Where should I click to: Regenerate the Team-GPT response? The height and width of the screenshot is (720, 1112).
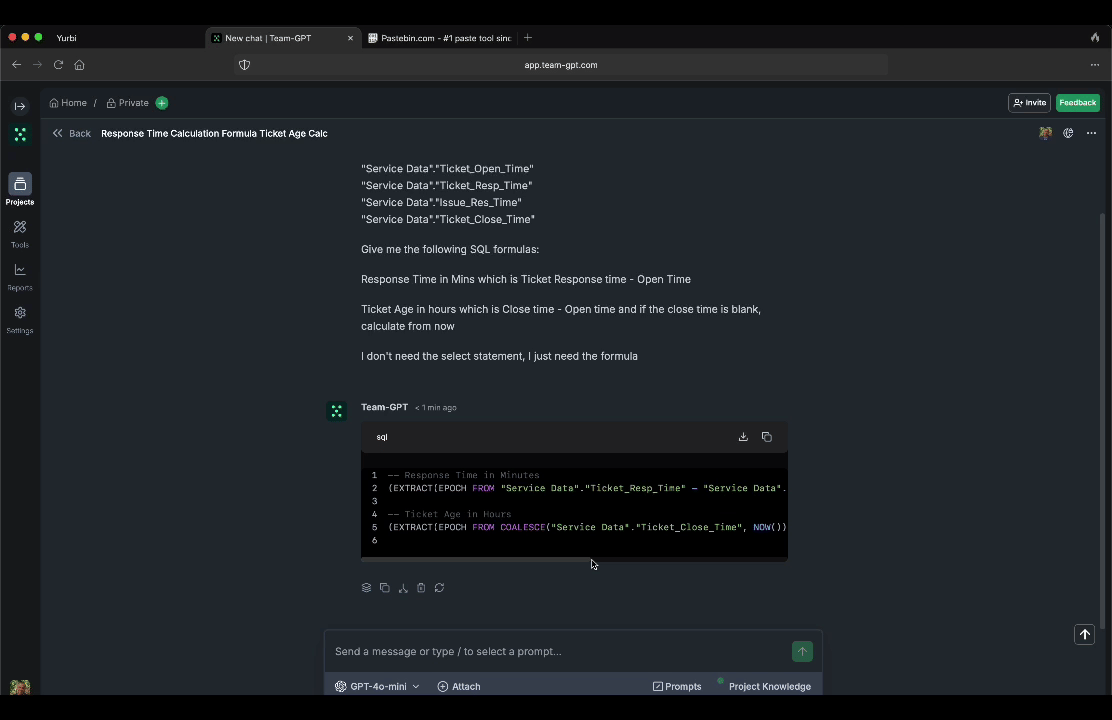(439, 588)
